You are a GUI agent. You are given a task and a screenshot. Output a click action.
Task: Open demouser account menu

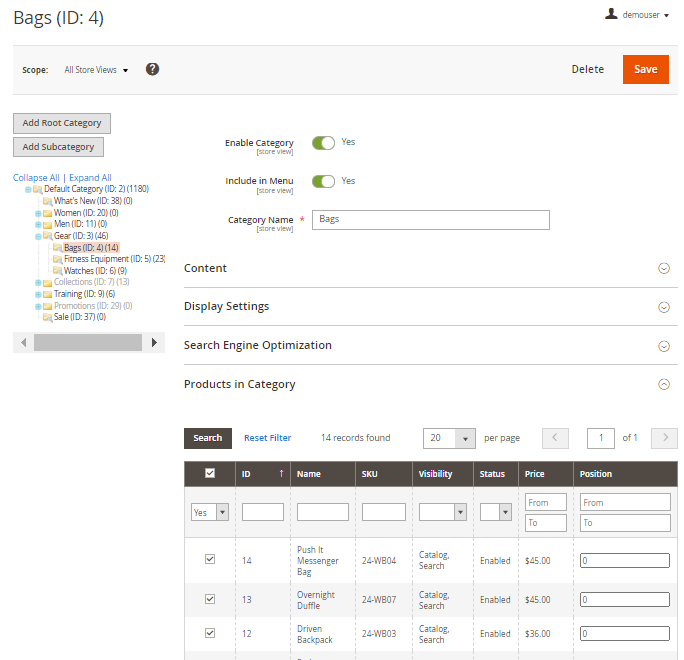(x=638, y=15)
